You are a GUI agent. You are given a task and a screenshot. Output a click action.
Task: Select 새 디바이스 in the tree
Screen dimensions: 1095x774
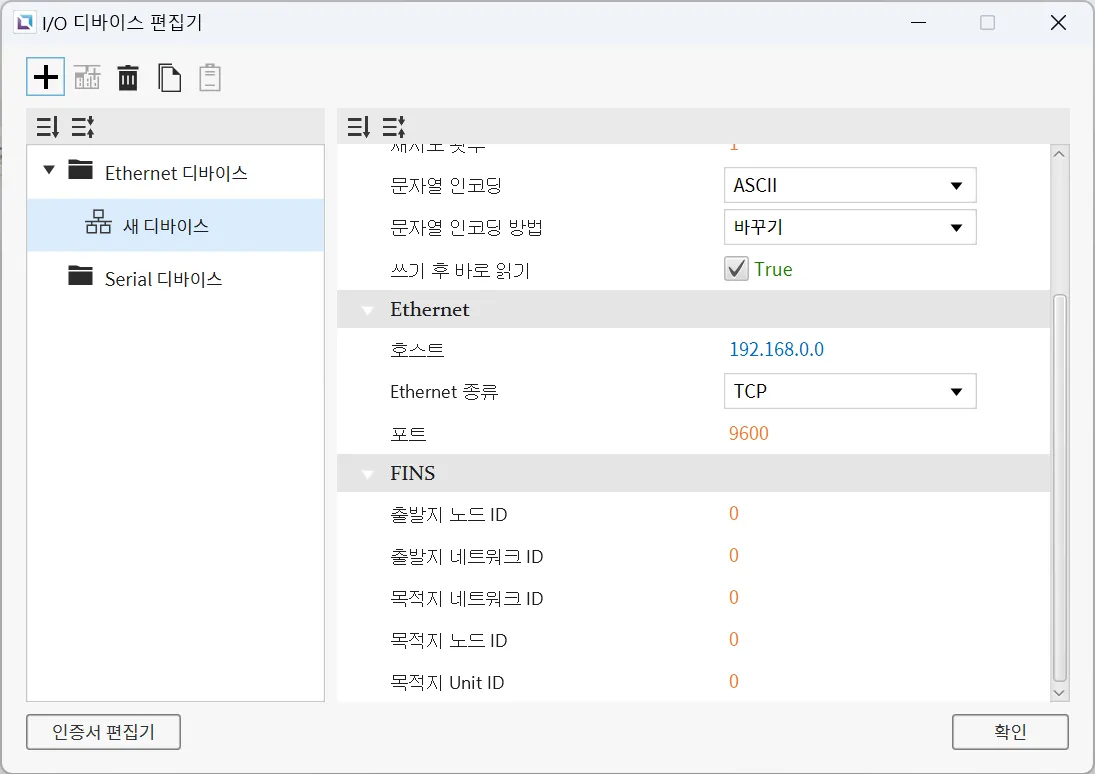(x=165, y=226)
